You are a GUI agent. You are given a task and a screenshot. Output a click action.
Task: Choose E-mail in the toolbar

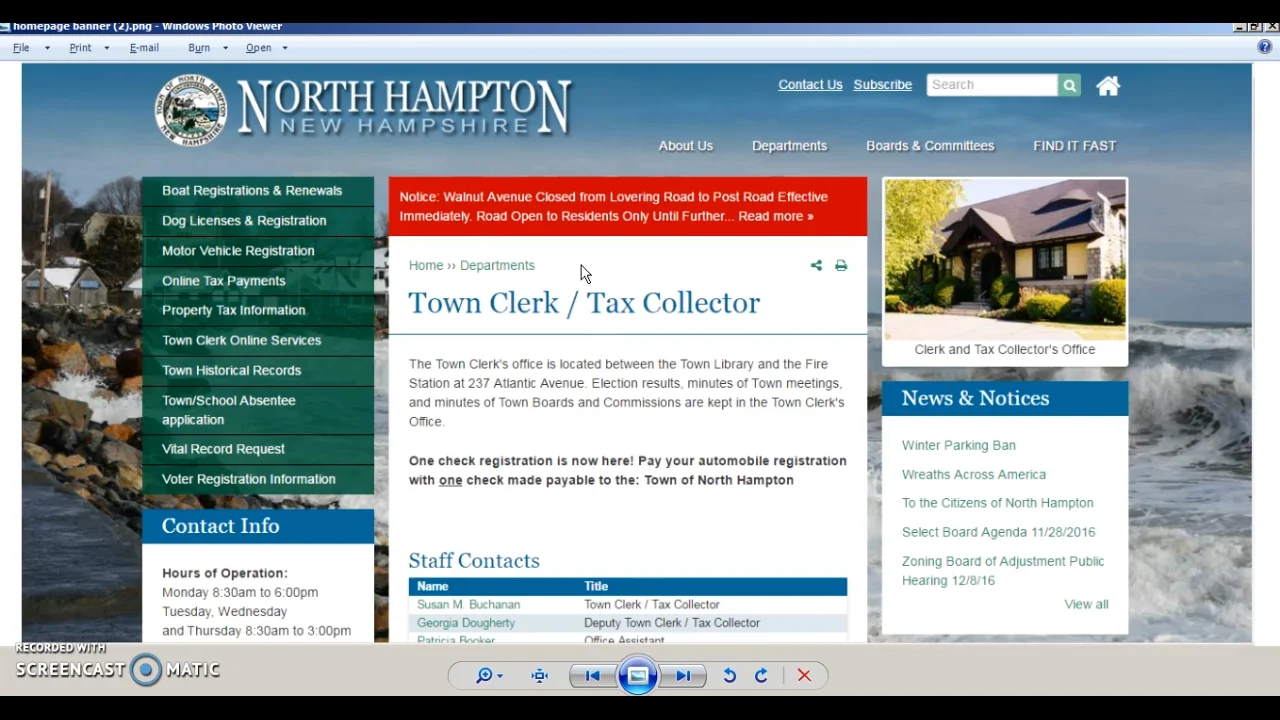[144, 48]
